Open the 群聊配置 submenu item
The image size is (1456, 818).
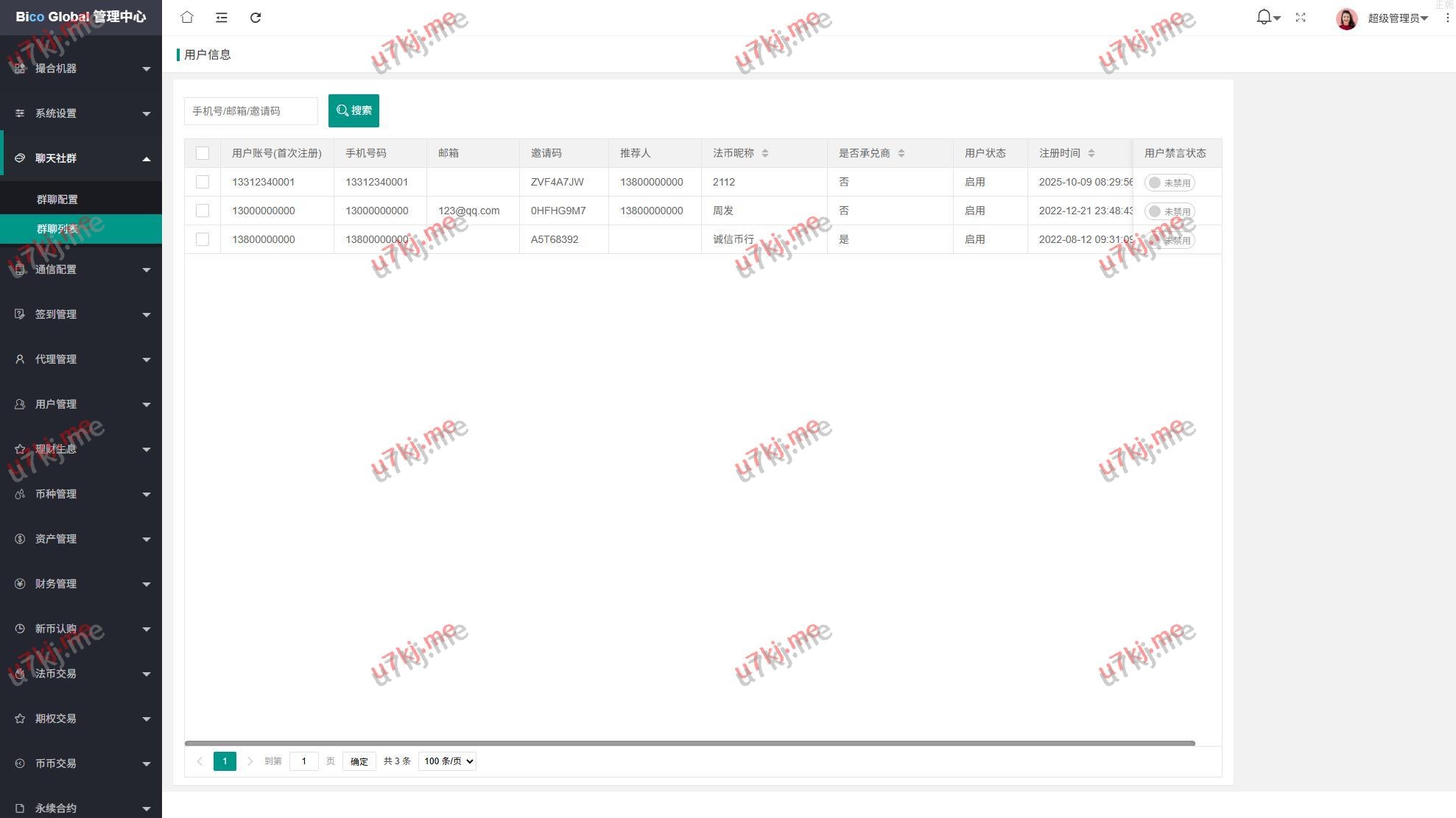(x=57, y=200)
